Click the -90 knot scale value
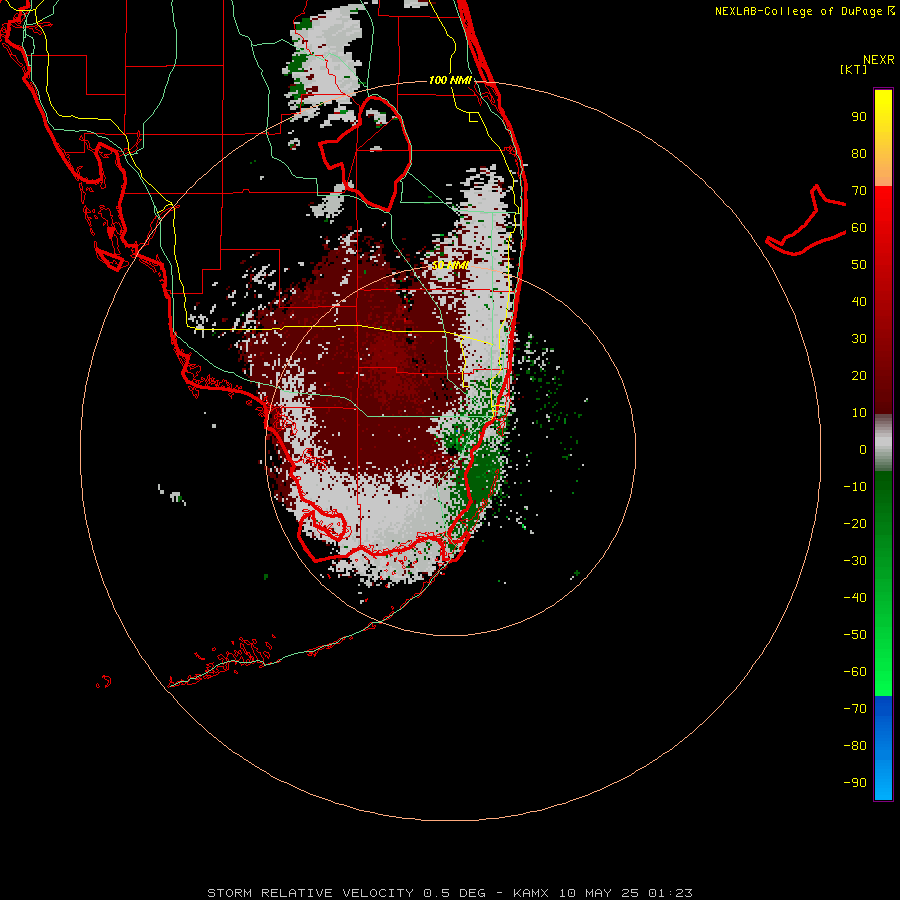This screenshot has height=900, width=900. click(855, 783)
